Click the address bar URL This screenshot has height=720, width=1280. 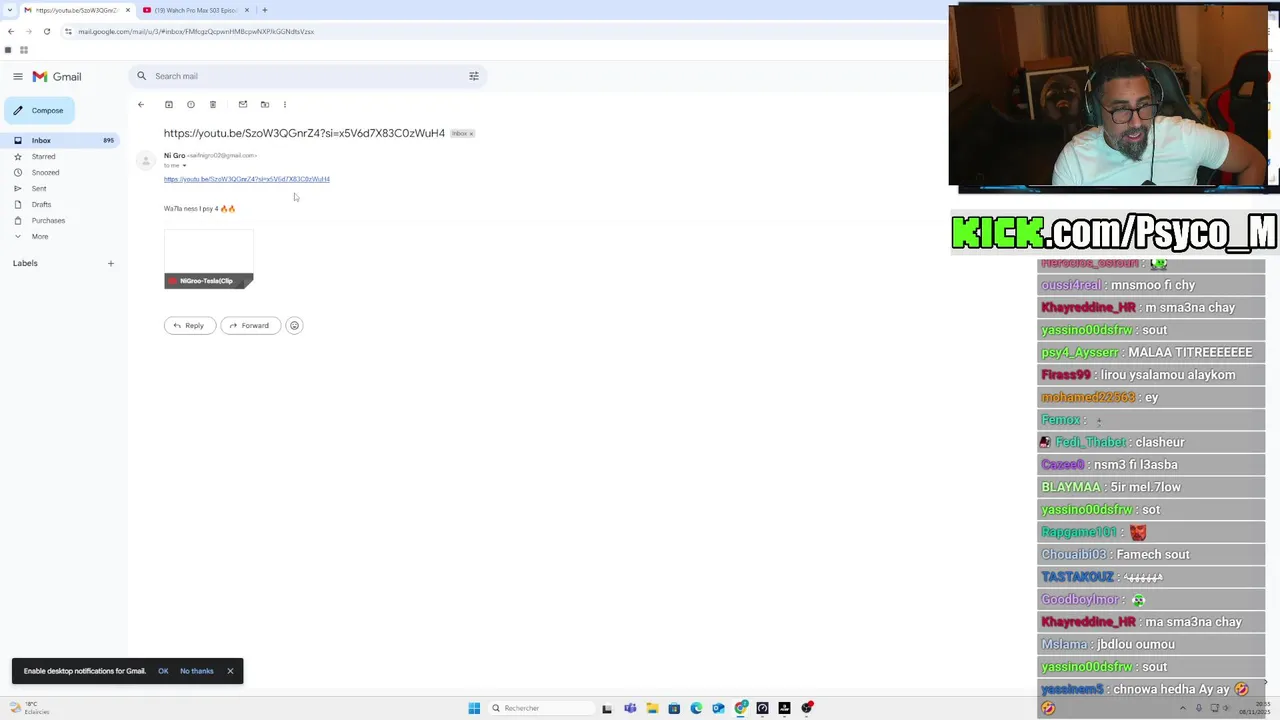pos(196,31)
